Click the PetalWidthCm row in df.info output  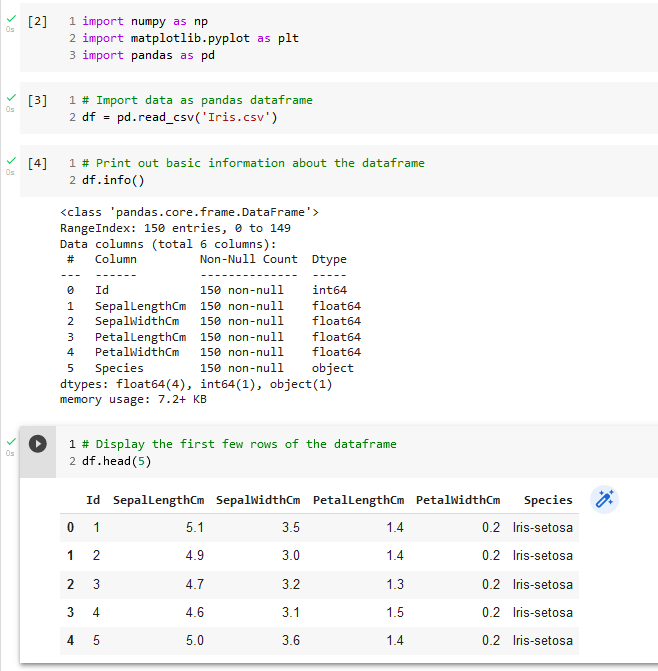click(x=213, y=352)
